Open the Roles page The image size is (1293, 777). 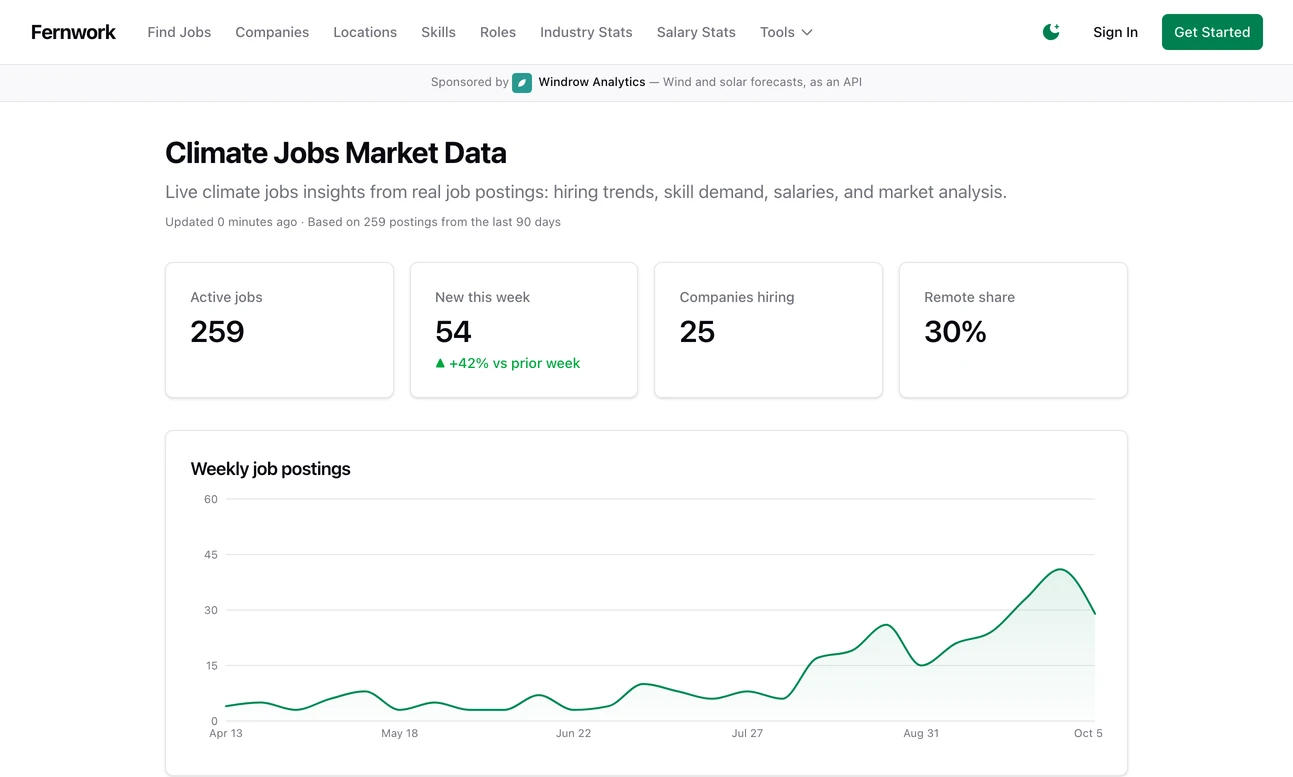pyautogui.click(x=498, y=32)
